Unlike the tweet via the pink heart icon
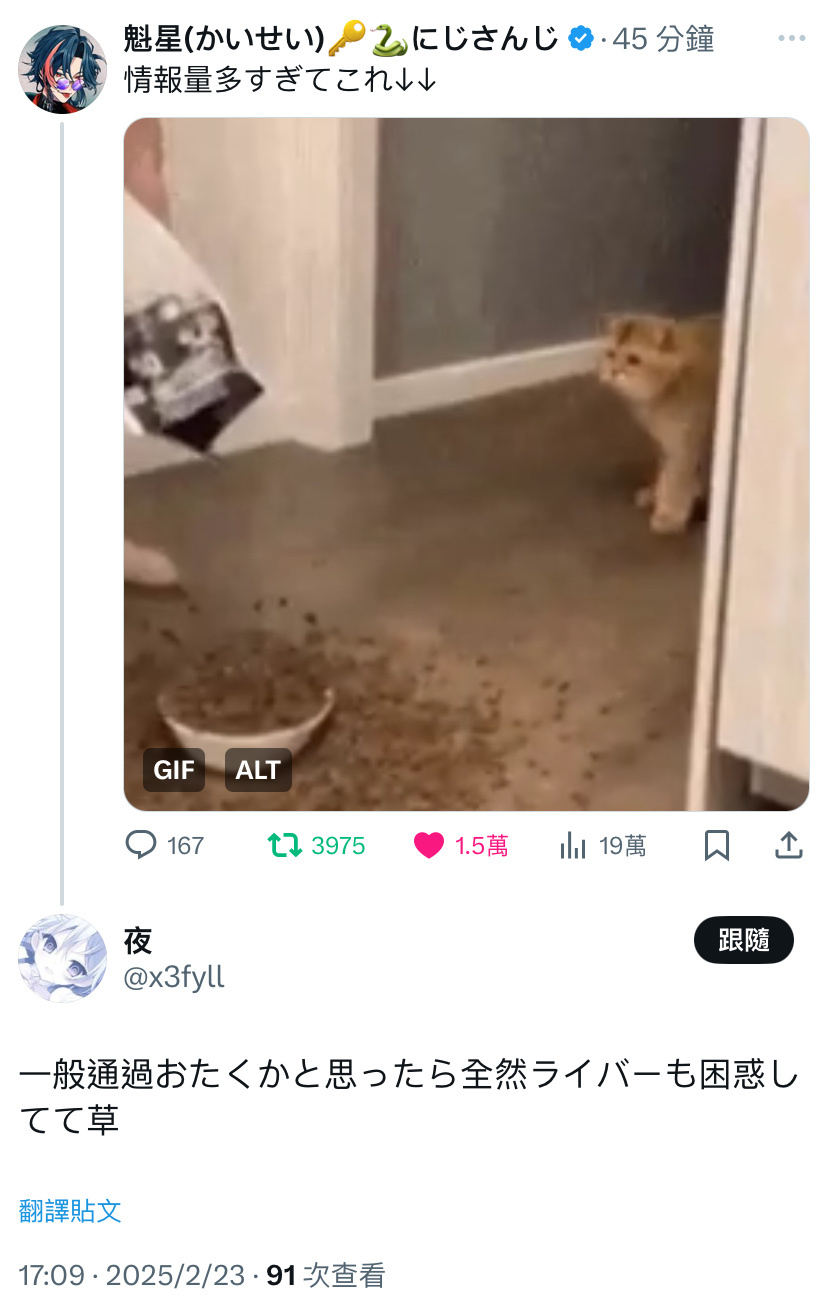This screenshot has width=828, height=1308. [x=429, y=846]
